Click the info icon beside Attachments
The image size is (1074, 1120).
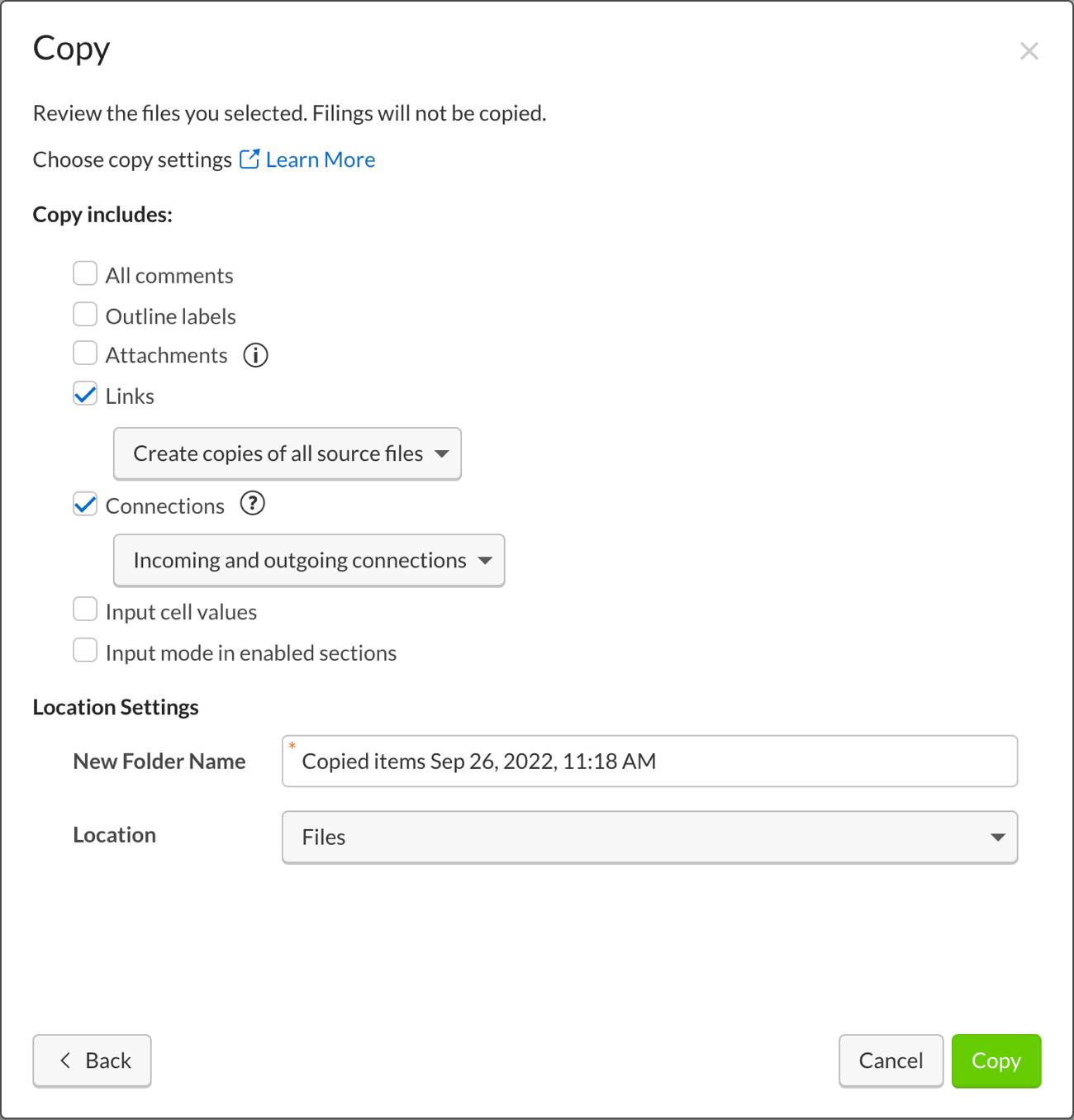[256, 355]
